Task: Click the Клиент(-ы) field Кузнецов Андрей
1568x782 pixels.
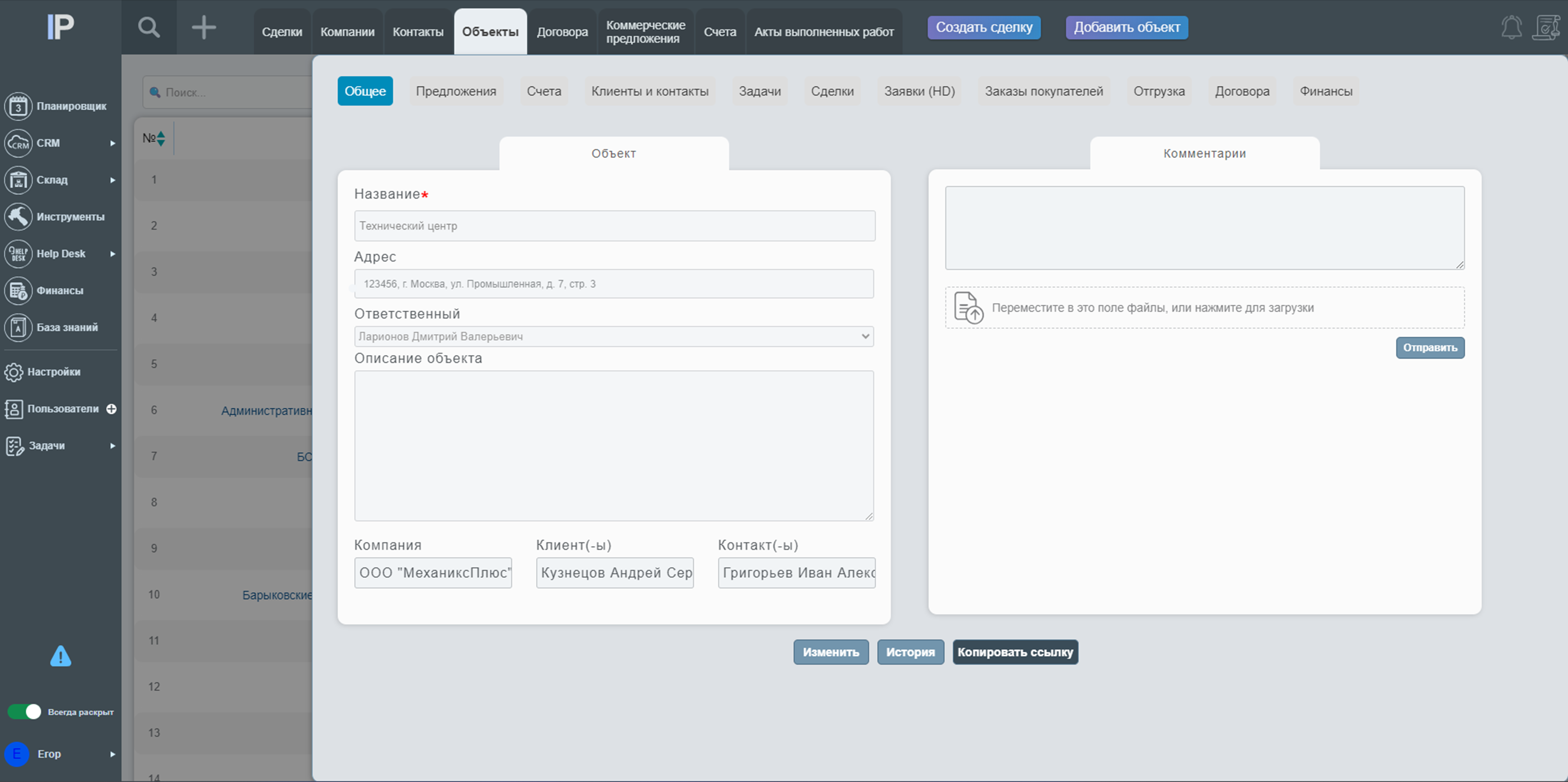Action: point(615,573)
